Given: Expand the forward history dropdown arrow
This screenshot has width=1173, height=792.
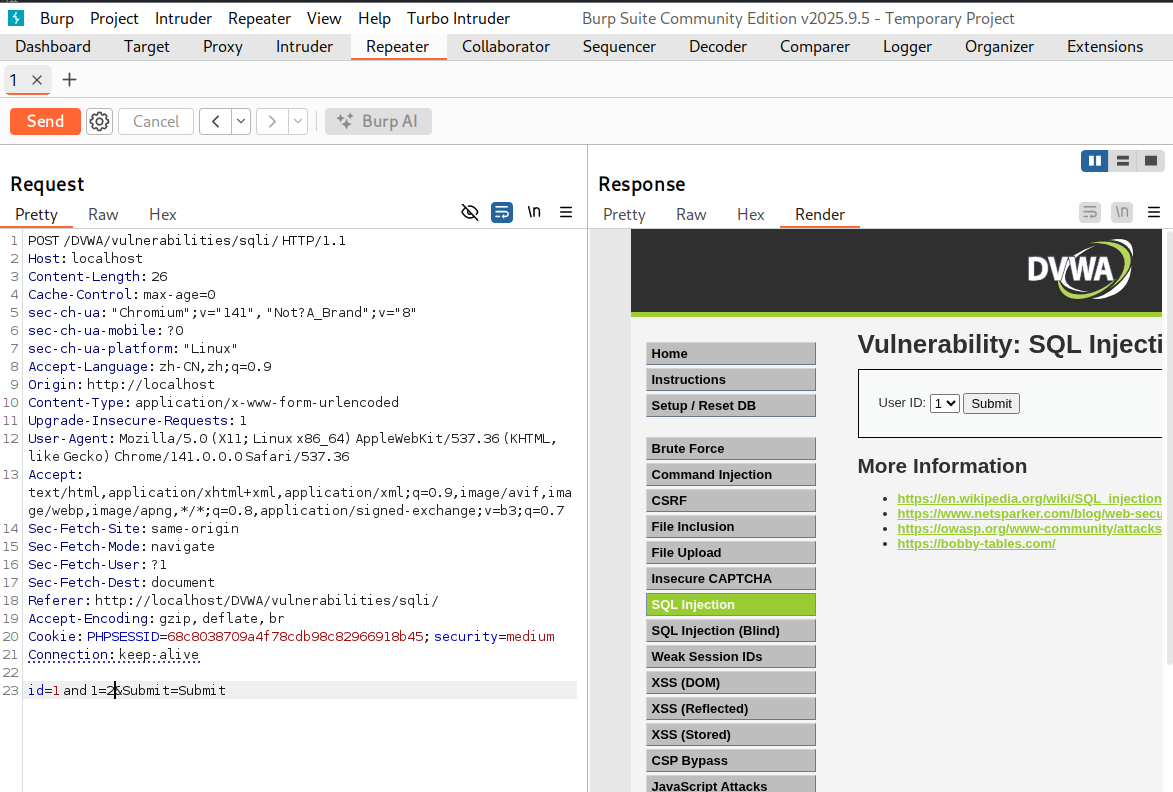Looking at the screenshot, I should (298, 121).
